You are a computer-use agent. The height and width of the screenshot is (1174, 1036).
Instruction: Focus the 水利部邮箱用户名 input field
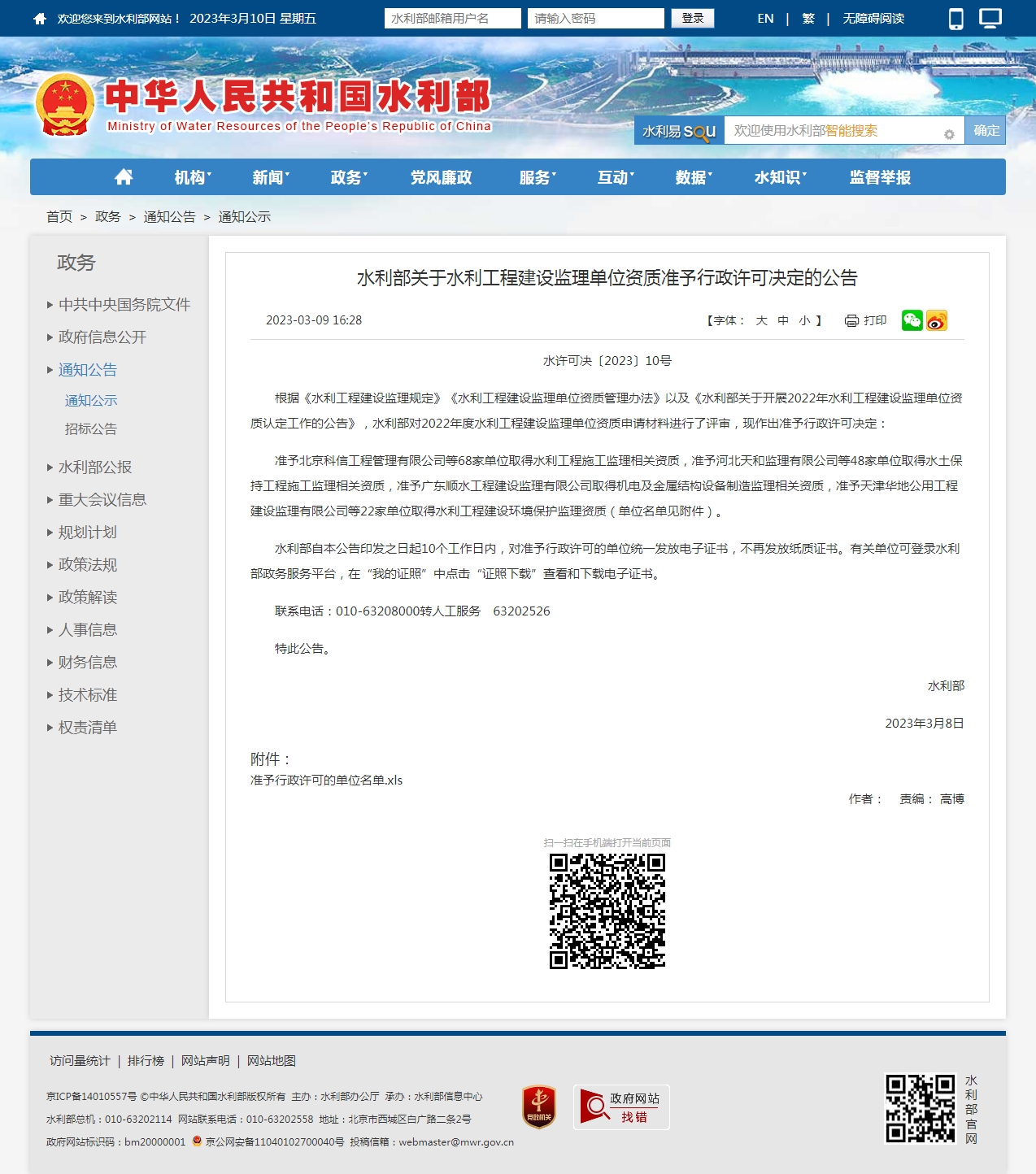tap(453, 19)
